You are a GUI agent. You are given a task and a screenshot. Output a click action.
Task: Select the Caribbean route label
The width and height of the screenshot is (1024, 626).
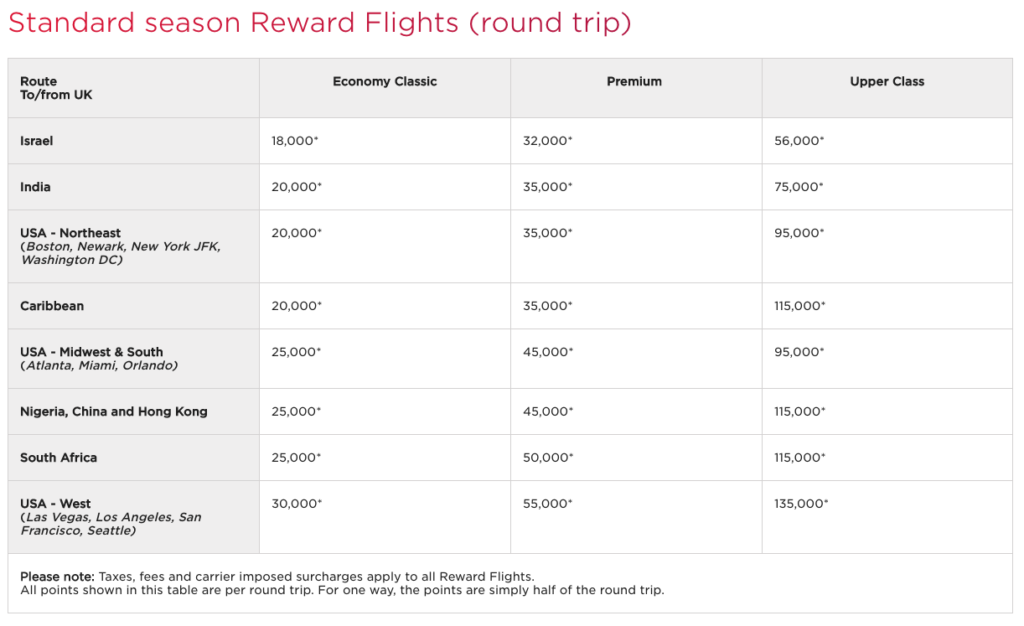pyautogui.click(x=52, y=306)
